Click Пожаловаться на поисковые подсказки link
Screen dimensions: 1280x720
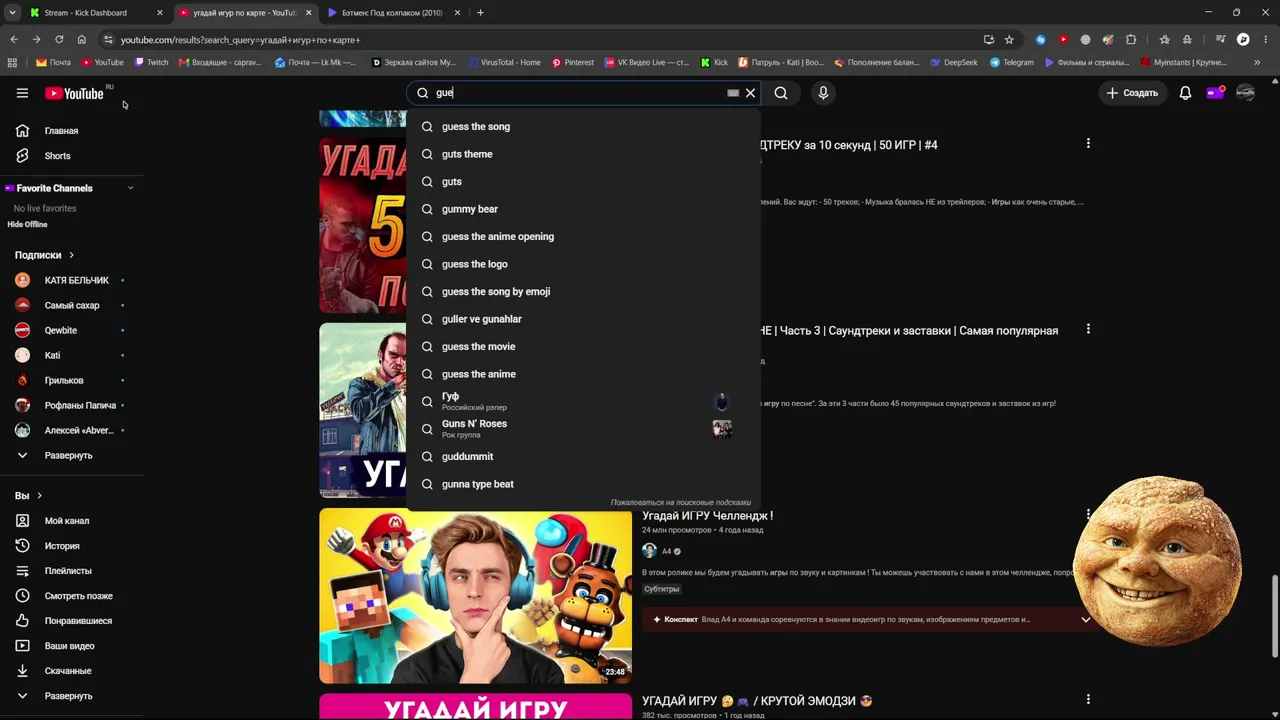(x=680, y=503)
